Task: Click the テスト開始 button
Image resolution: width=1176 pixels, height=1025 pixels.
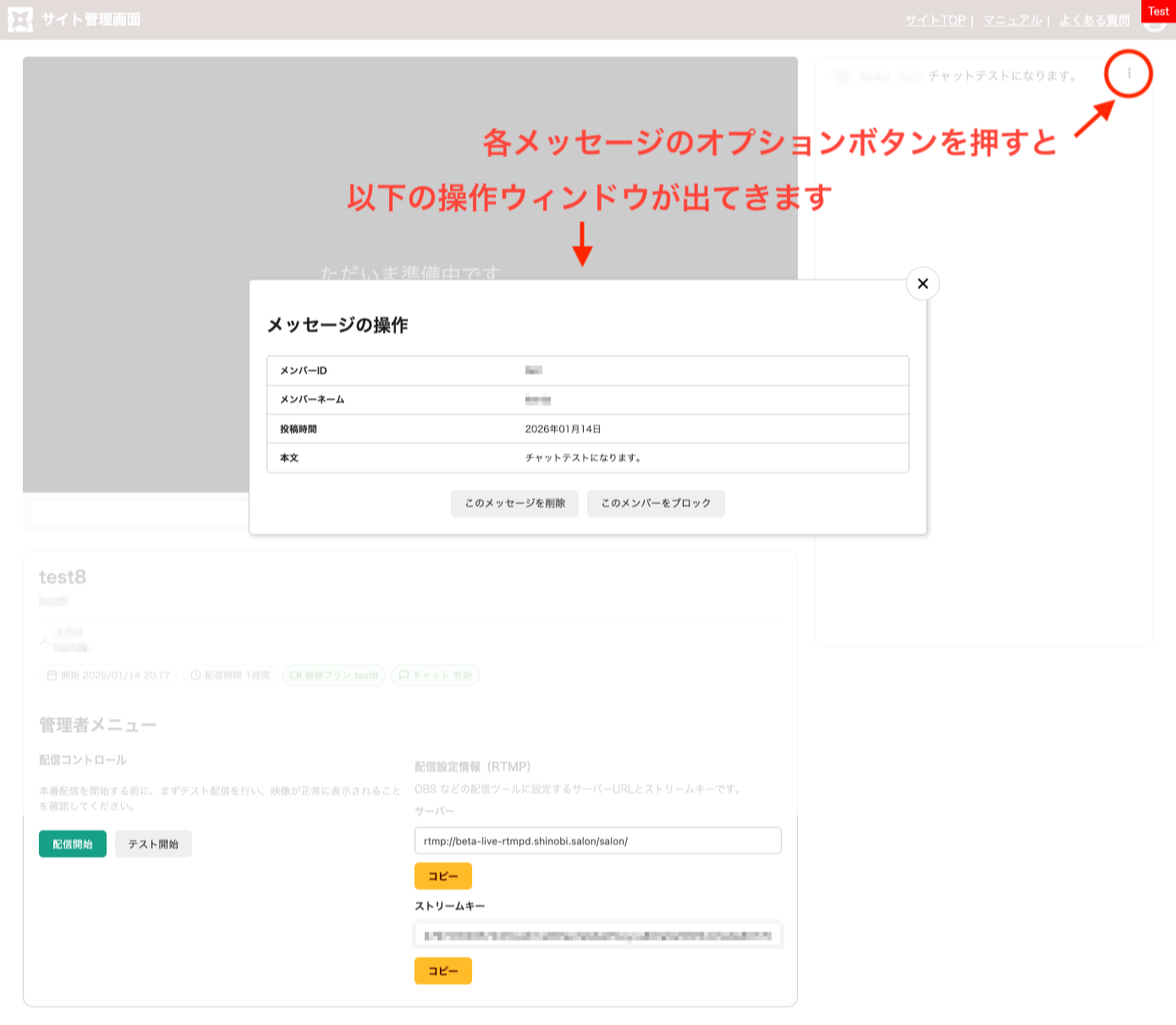Action: pyautogui.click(x=153, y=844)
